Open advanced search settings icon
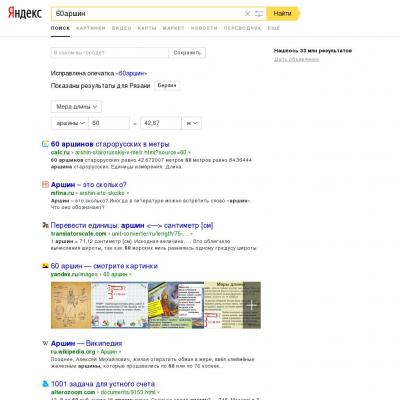Image resolution: width=400 pixels, height=400 pixels. pos(259,14)
